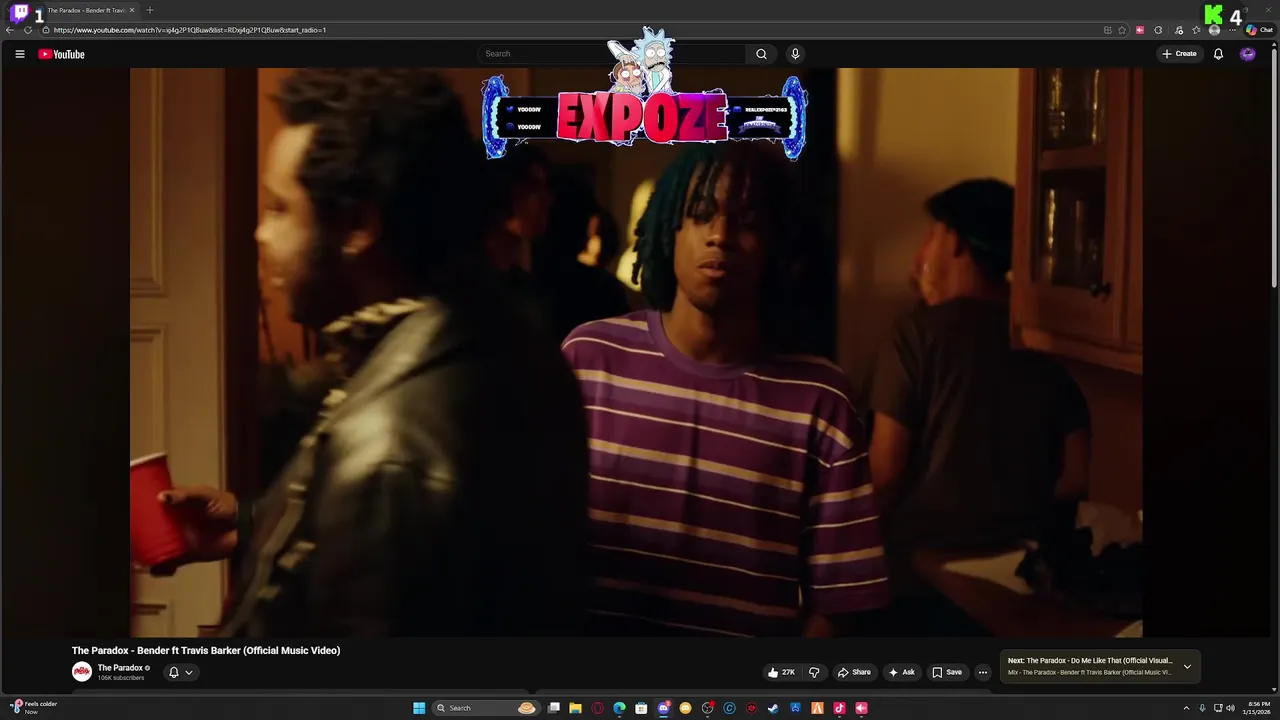Open Steam from taskbar

(773, 708)
